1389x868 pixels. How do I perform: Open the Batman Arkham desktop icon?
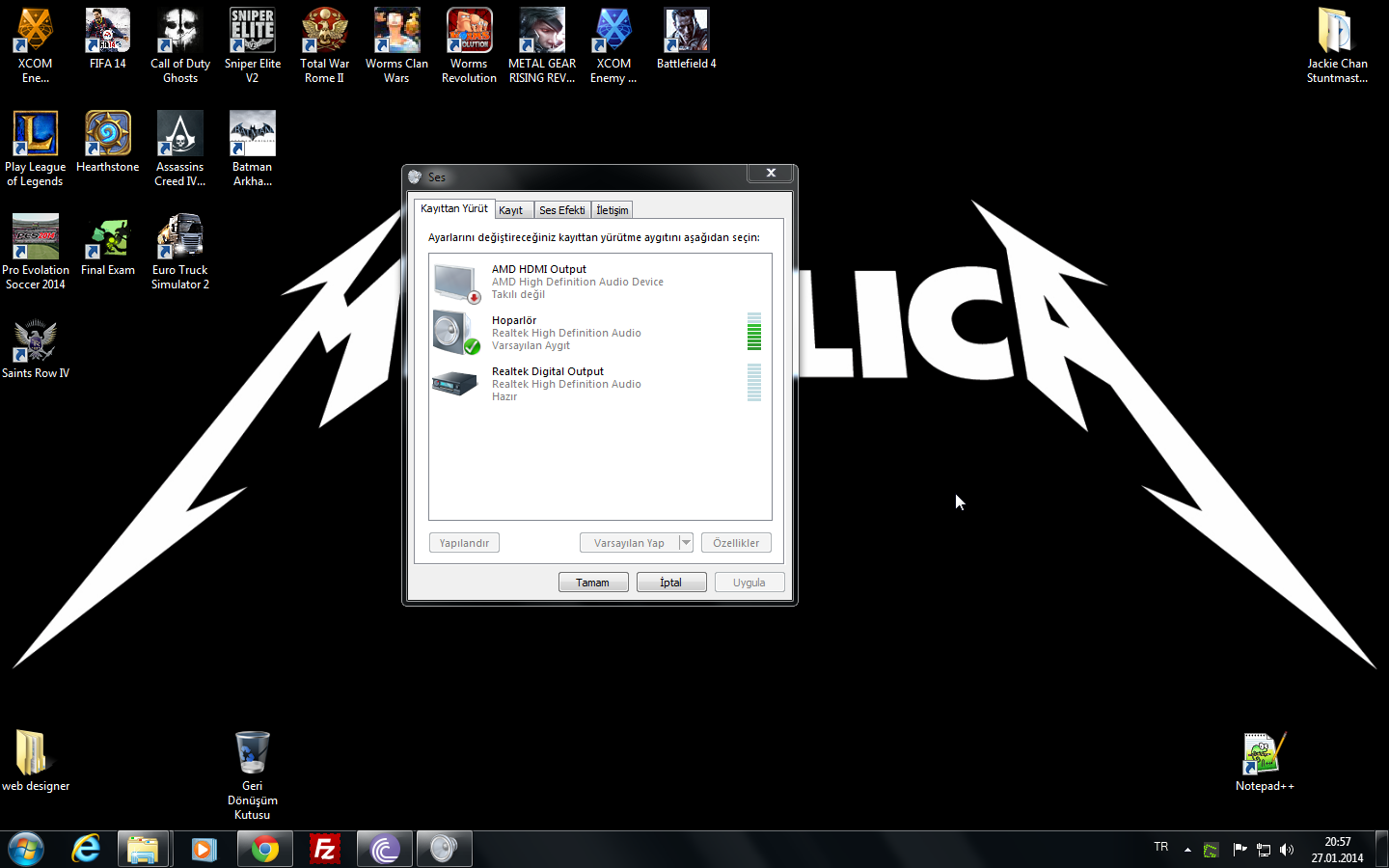pyautogui.click(x=253, y=149)
